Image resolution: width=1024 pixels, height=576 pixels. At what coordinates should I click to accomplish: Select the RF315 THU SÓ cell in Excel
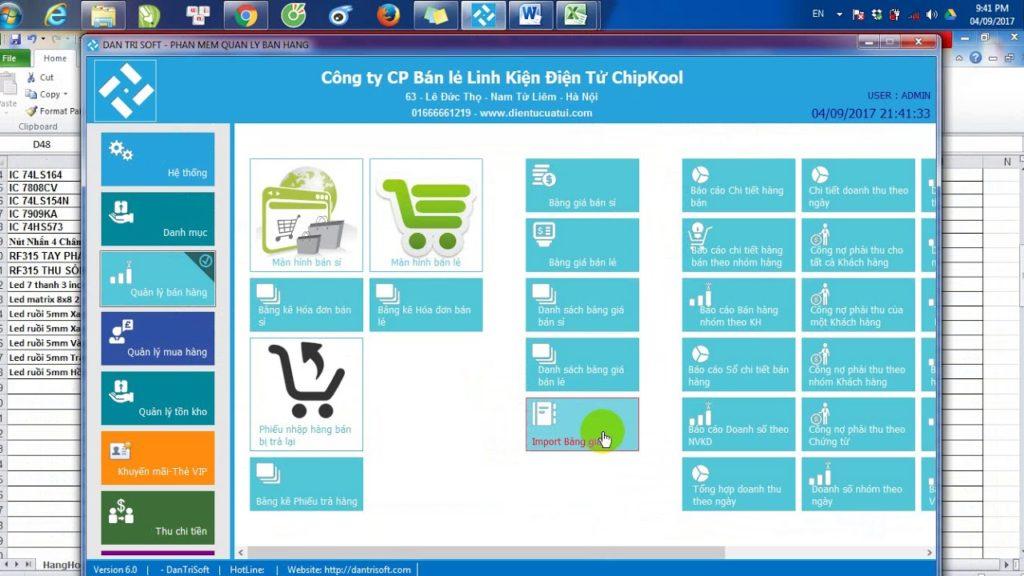[x=42, y=270]
